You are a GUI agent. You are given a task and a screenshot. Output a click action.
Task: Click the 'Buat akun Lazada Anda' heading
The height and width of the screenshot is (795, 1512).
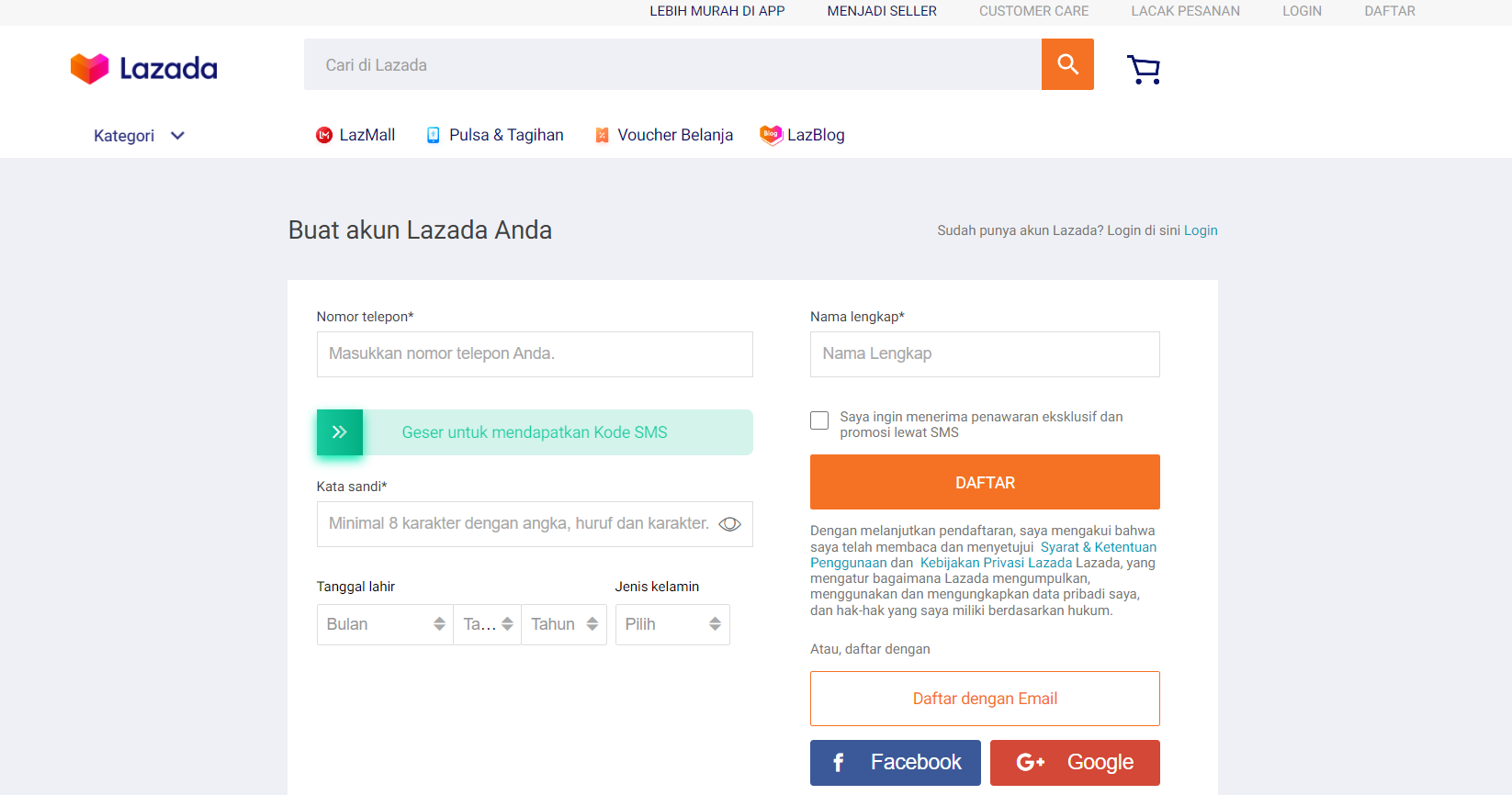[420, 230]
